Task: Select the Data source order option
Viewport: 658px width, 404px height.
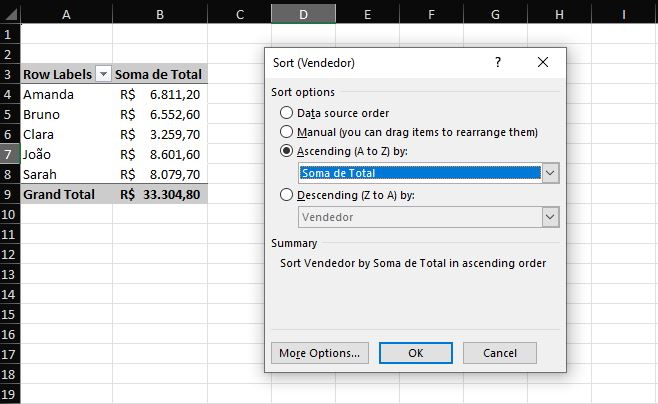Action: coord(288,113)
